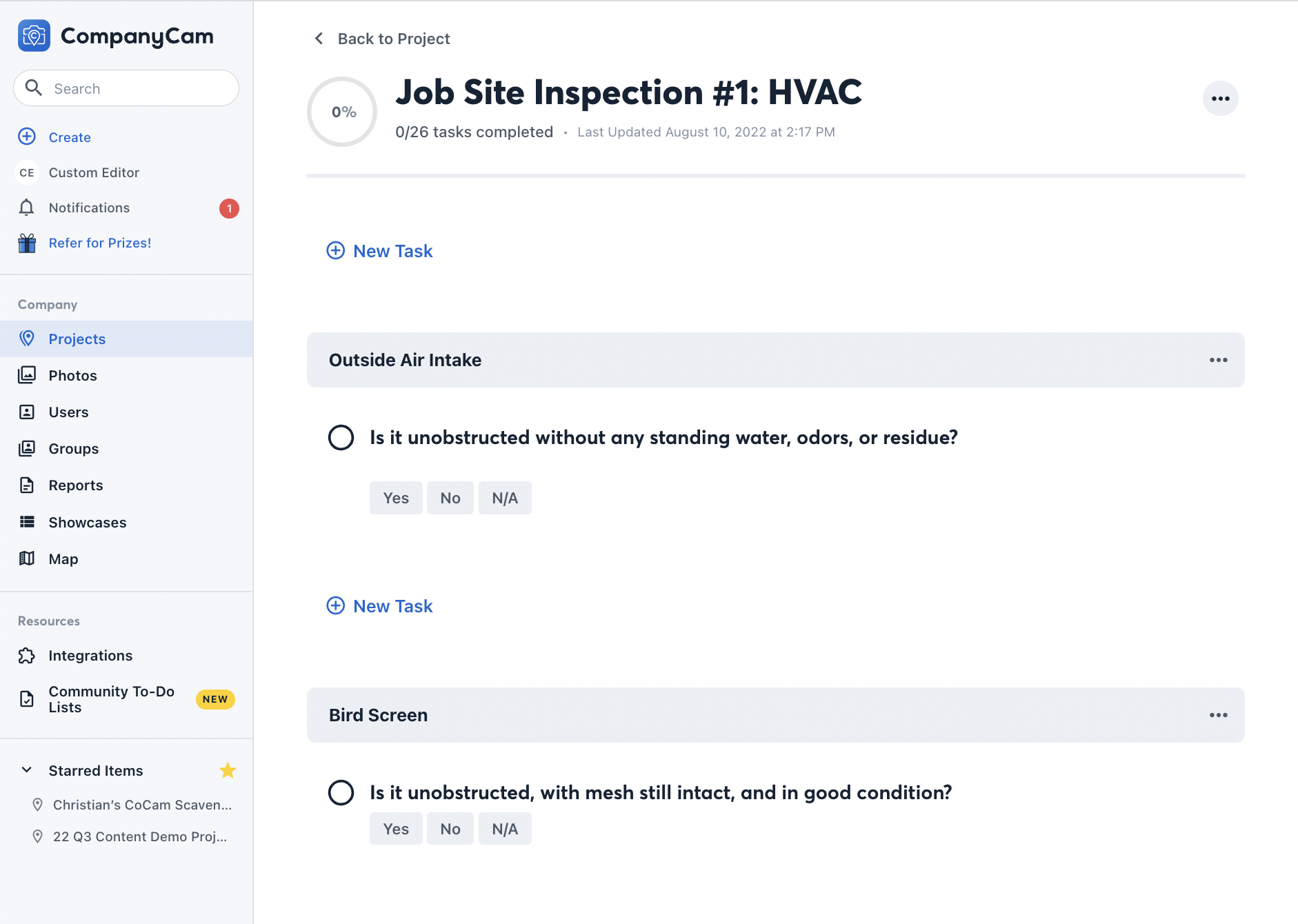Open the Bird Screen section options menu
The width and height of the screenshot is (1298, 924).
click(x=1218, y=715)
